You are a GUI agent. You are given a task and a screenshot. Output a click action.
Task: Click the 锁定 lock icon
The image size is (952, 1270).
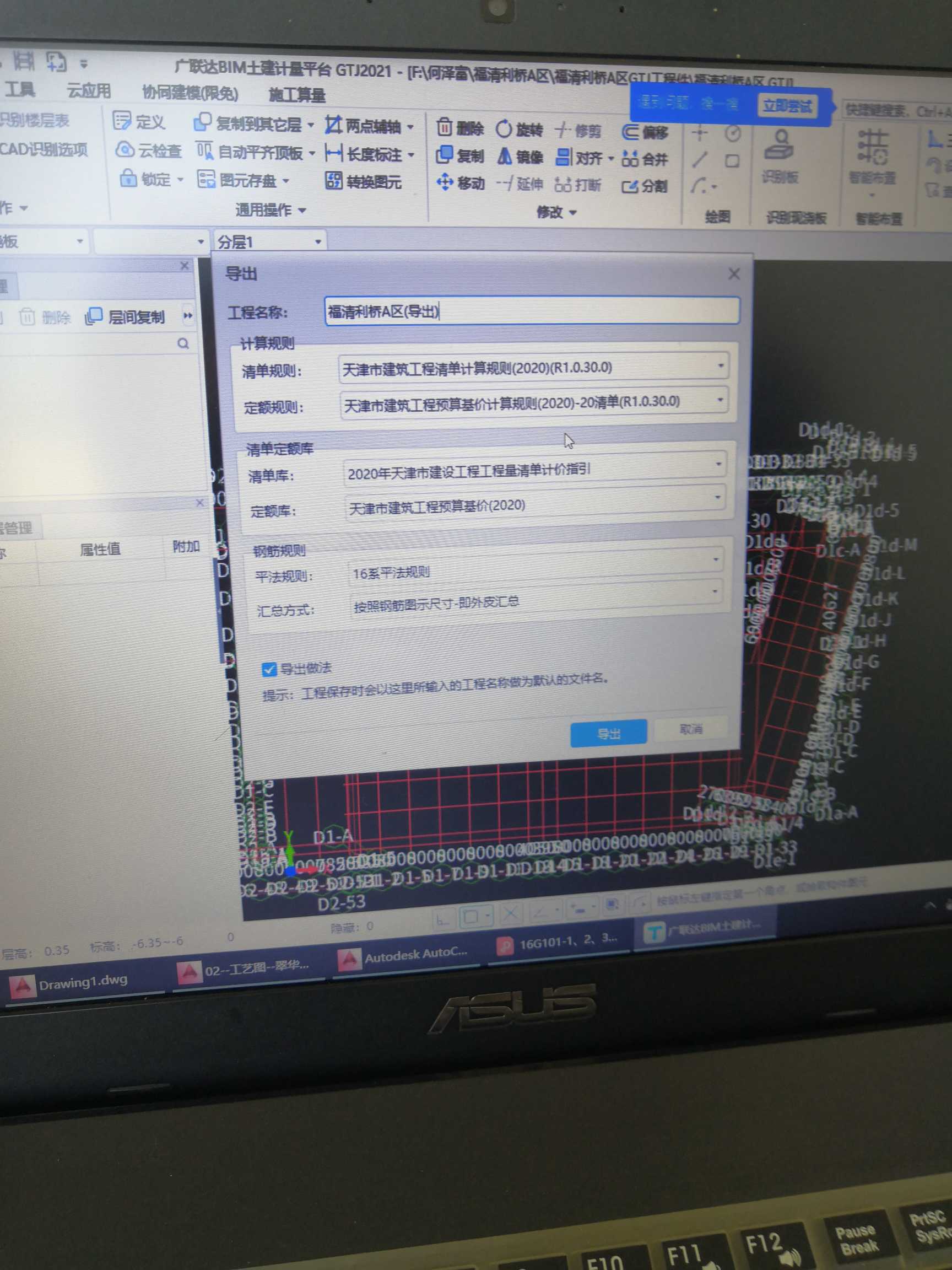(128, 179)
